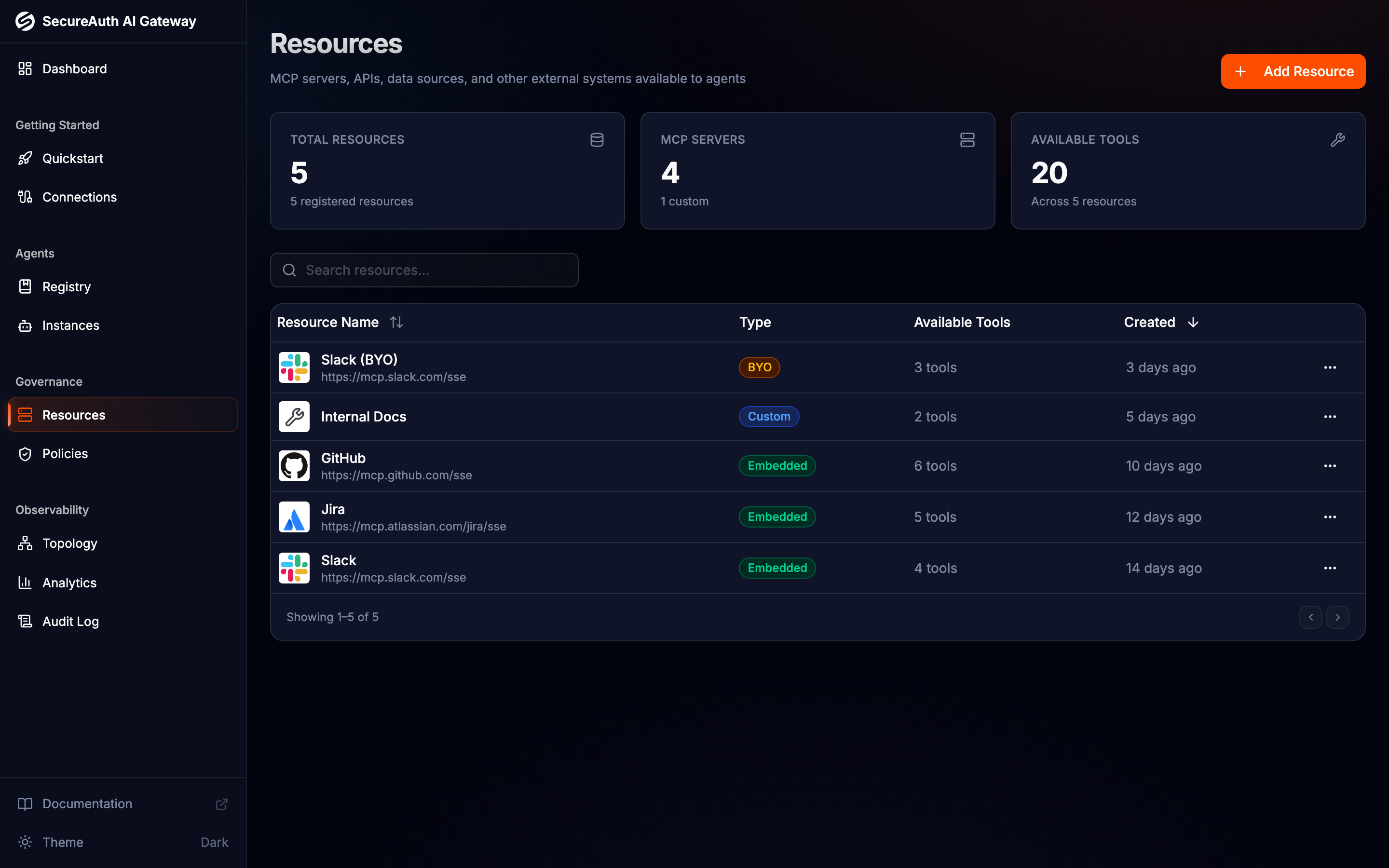Image resolution: width=1389 pixels, height=868 pixels.
Task: Go to Analytics
Action: point(123,583)
